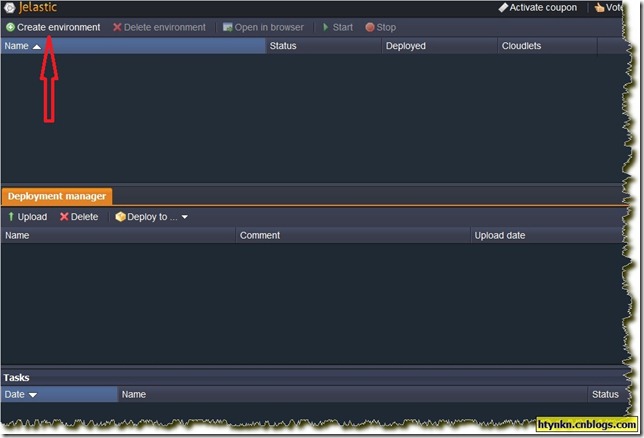
Task: Click the Tasks panel title
Action: [x=16, y=378]
